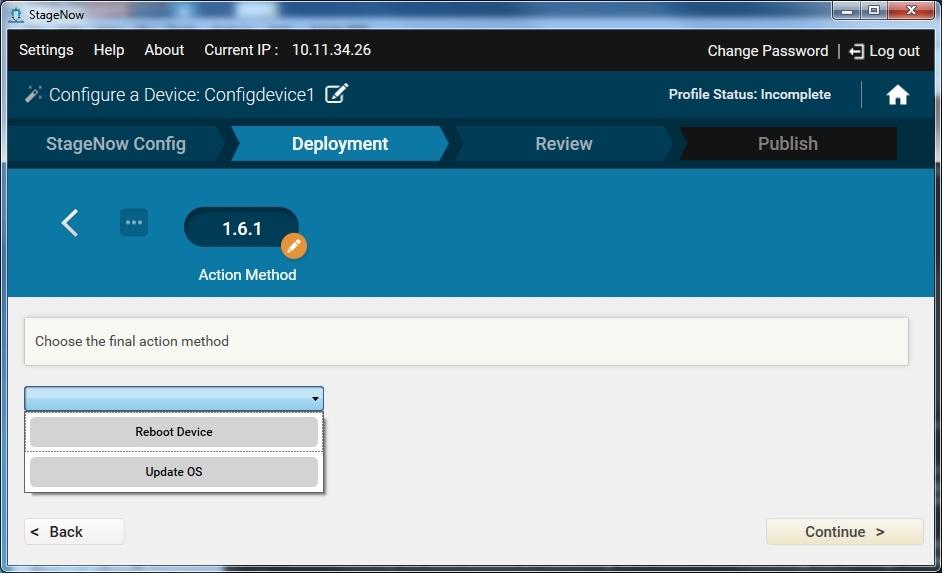Switch to StageNow Config step tab
The height and width of the screenshot is (573, 942).
click(x=116, y=144)
